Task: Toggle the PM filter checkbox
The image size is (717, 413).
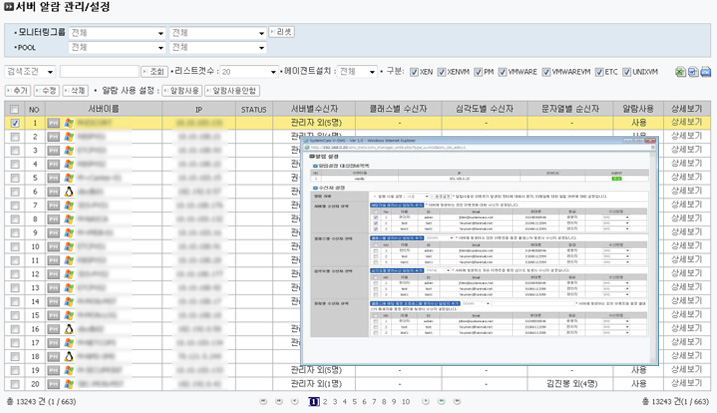Action: pos(478,72)
